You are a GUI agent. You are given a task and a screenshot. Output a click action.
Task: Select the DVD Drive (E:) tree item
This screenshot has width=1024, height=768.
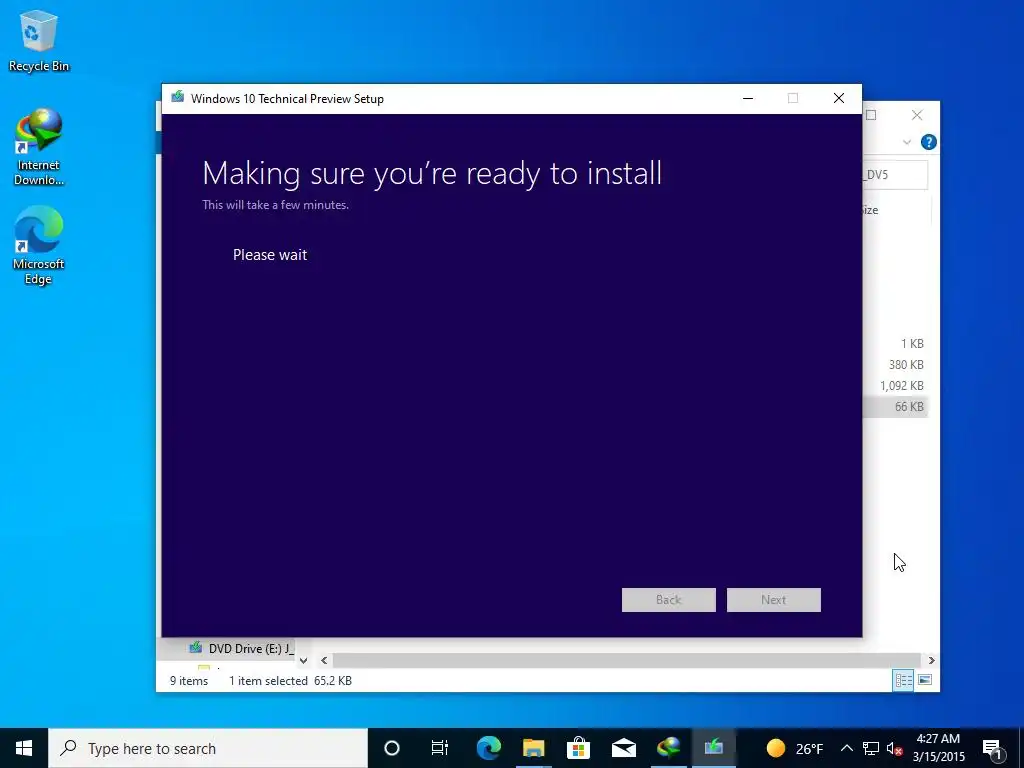click(x=241, y=648)
